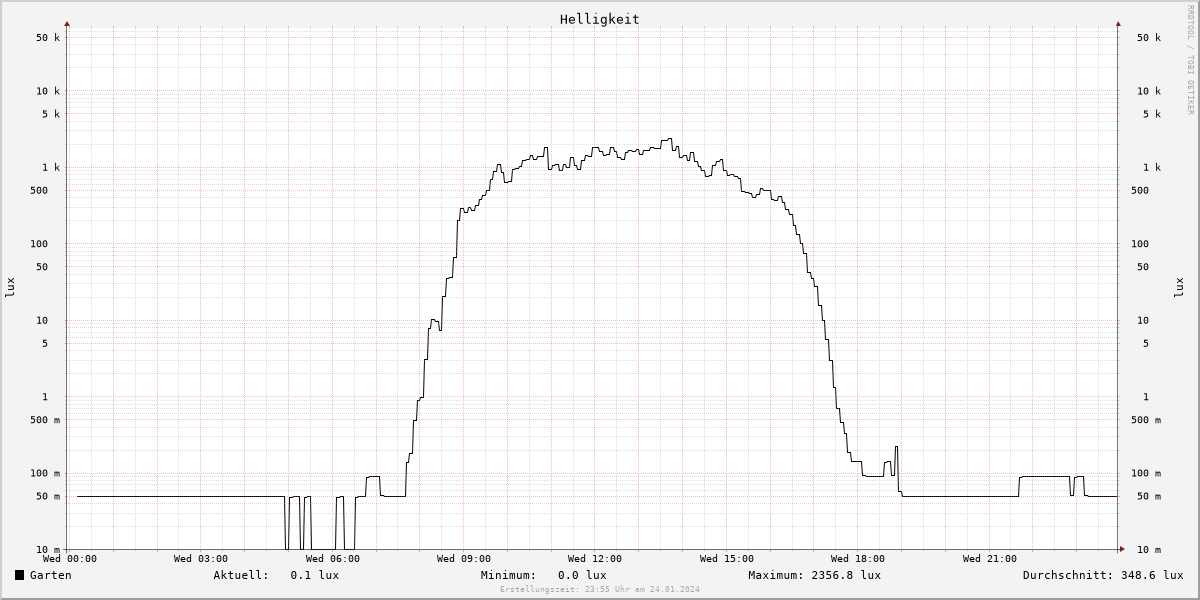This screenshot has height=600, width=1200.
Task: Click the red arrow atop the left axis
Action: click(x=67, y=23)
